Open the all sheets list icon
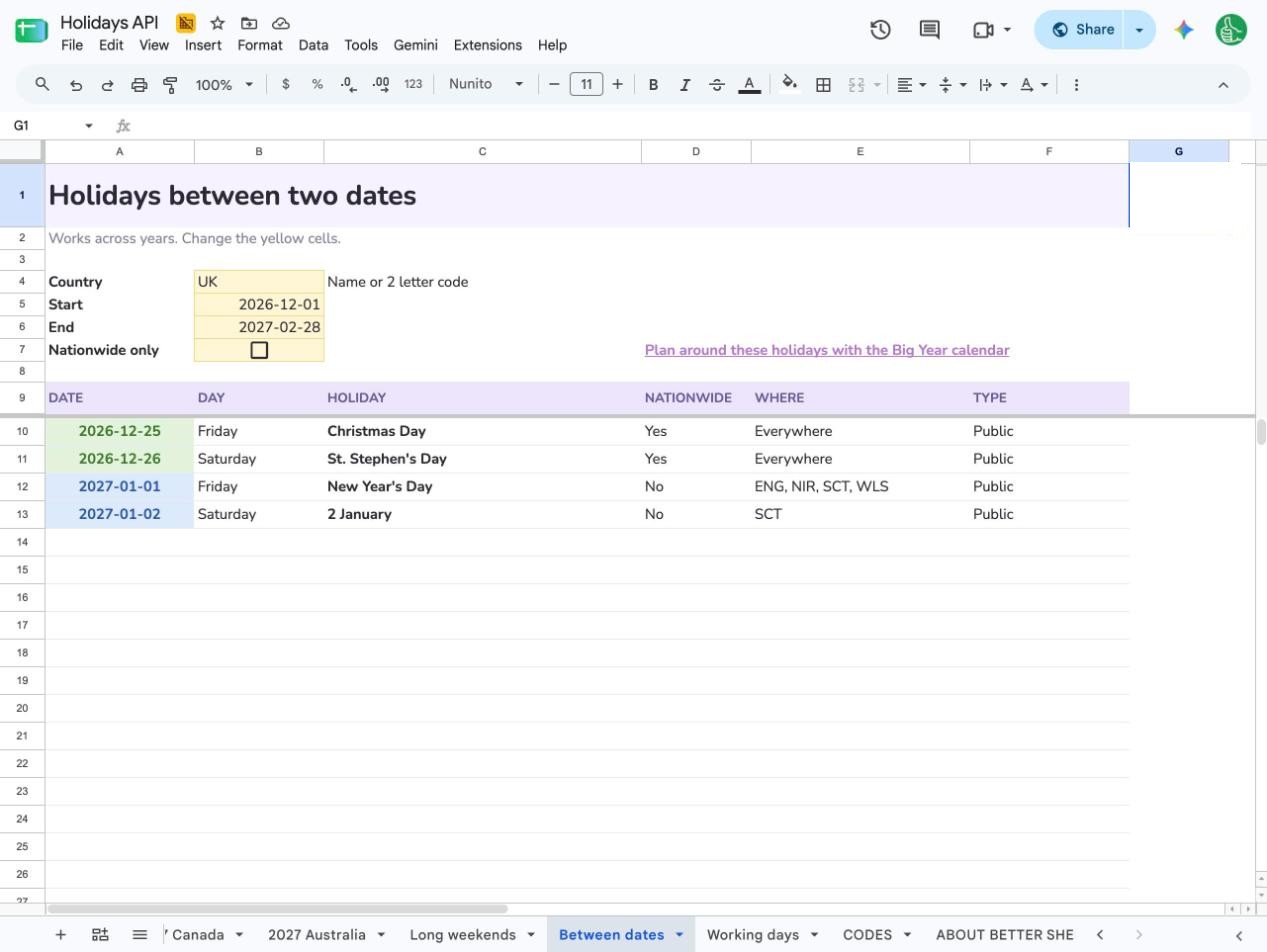Viewport: 1267px width, 952px height. click(x=140, y=935)
